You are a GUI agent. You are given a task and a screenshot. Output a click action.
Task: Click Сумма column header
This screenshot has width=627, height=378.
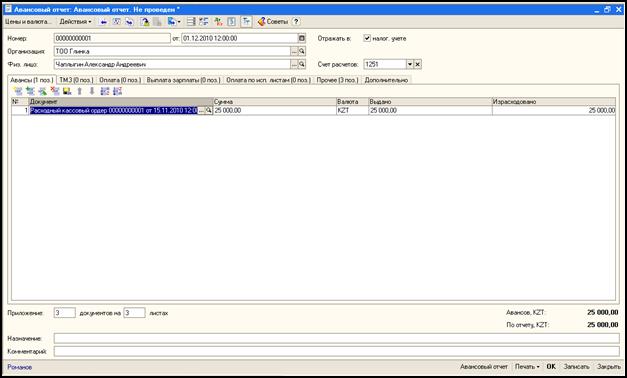[x=274, y=102]
